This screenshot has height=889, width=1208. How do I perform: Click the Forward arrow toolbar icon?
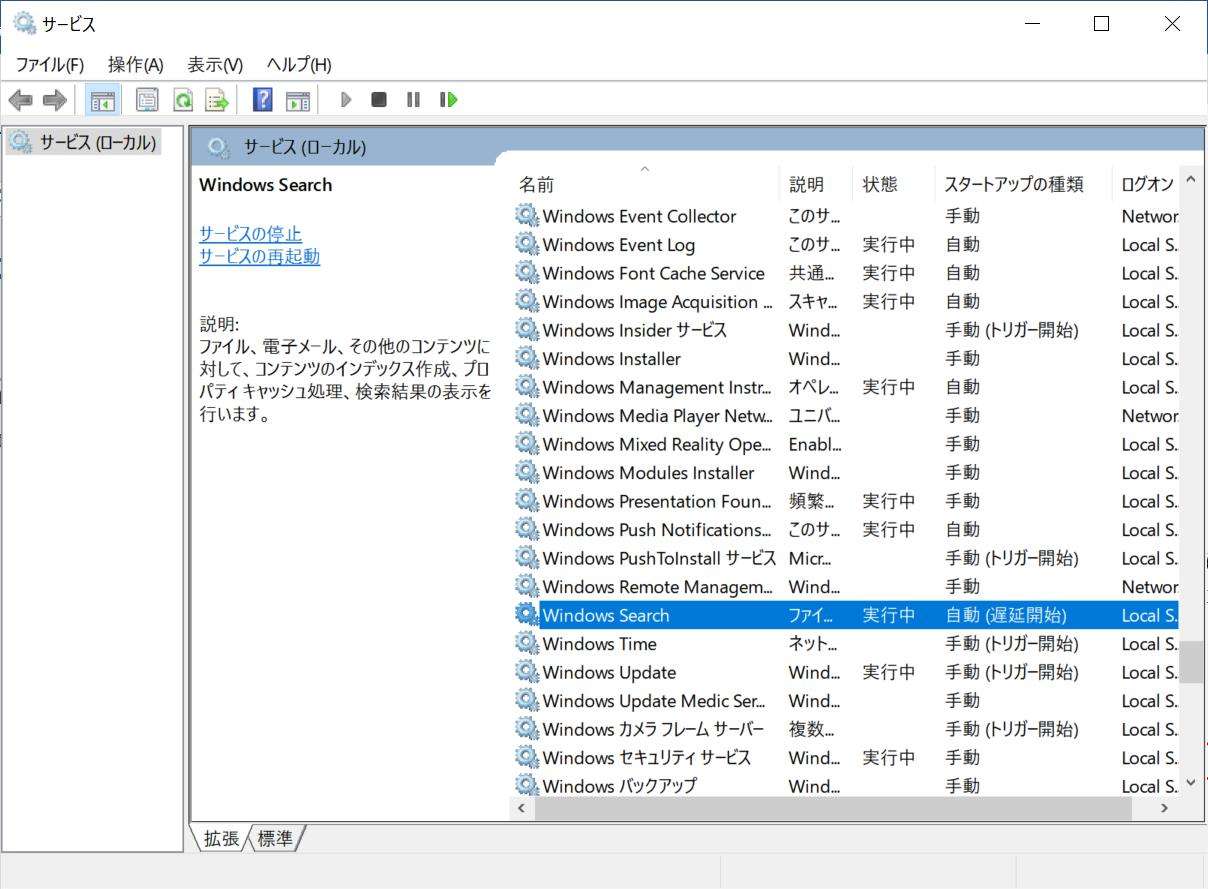(x=54, y=100)
